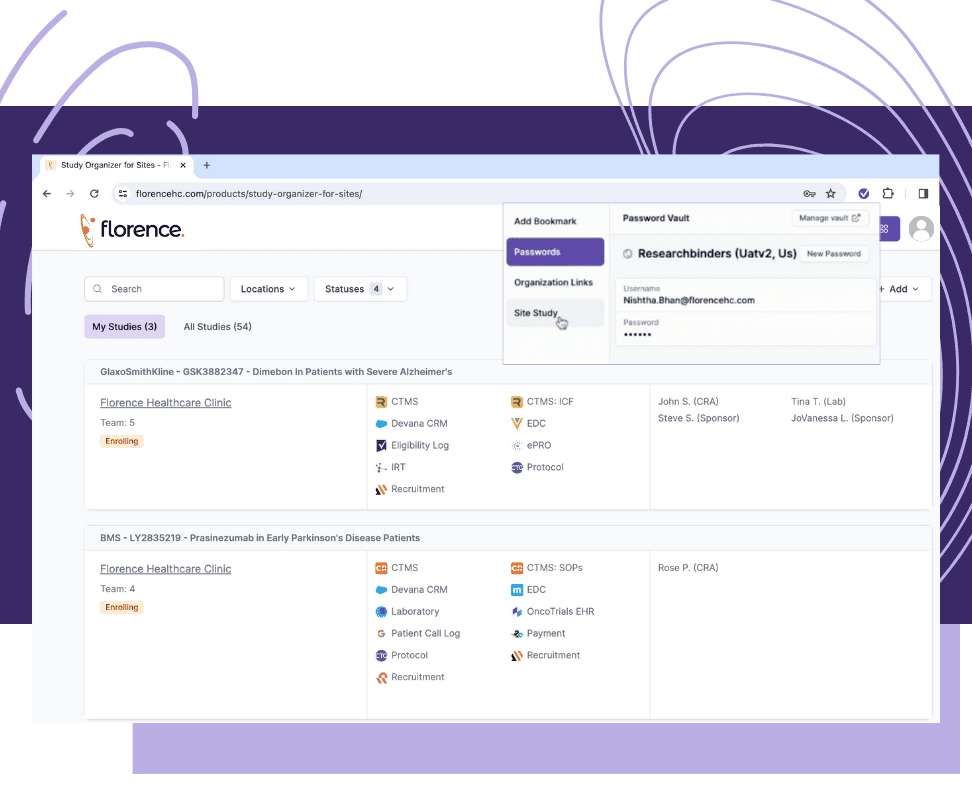
Task: Expand the Locations dropdown
Action: pos(268,289)
